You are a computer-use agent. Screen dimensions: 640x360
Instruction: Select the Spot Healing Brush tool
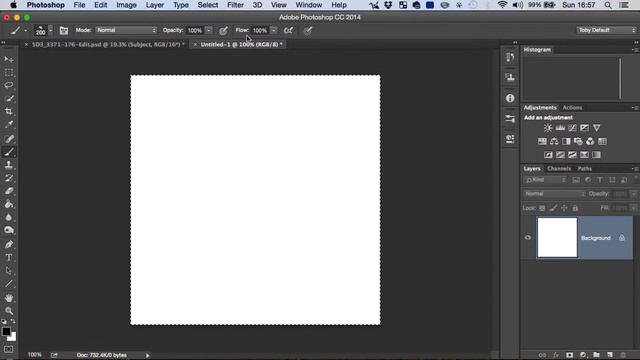click(9, 139)
